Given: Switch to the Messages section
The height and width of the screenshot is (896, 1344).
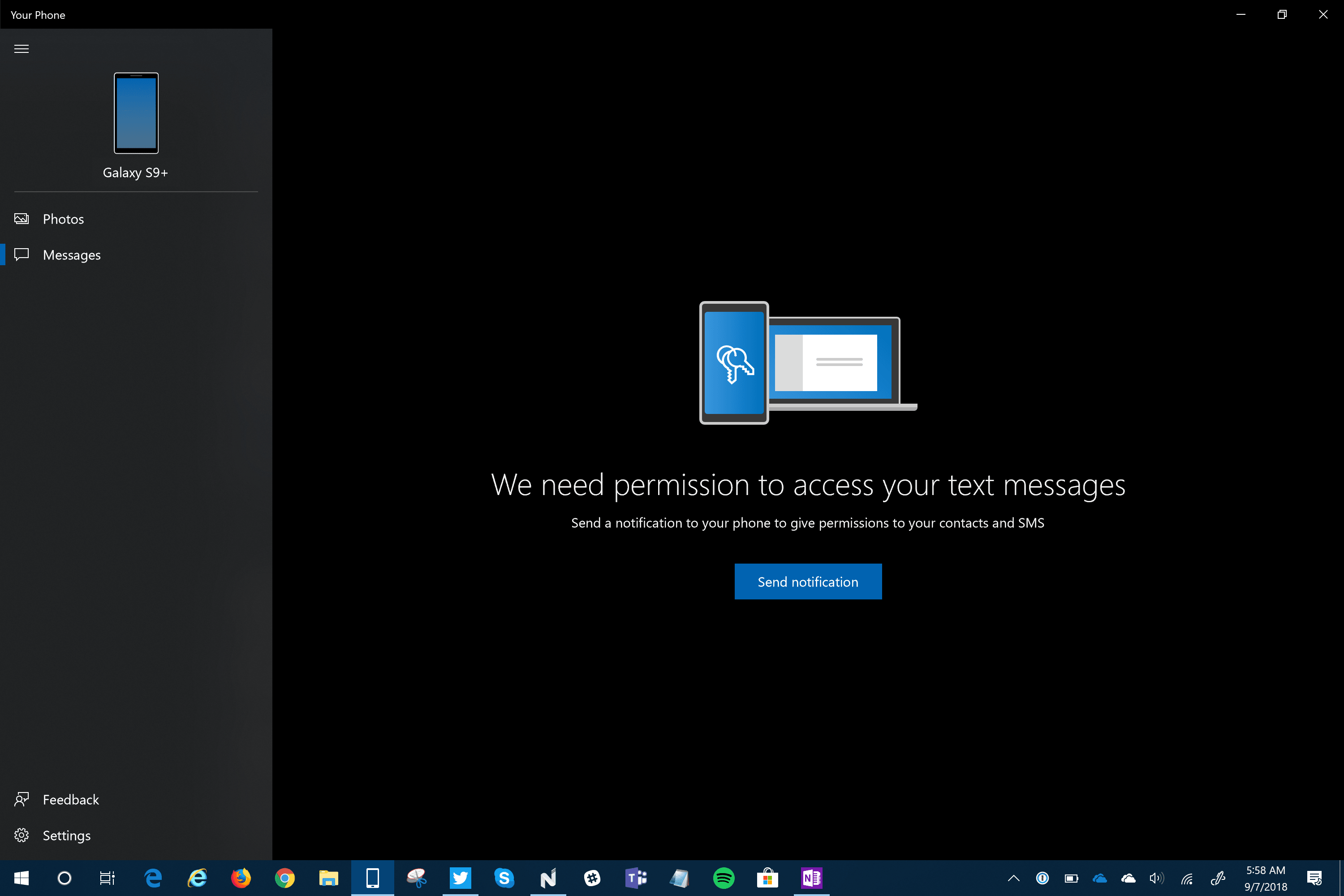Looking at the screenshot, I should click(x=71, y=255).
